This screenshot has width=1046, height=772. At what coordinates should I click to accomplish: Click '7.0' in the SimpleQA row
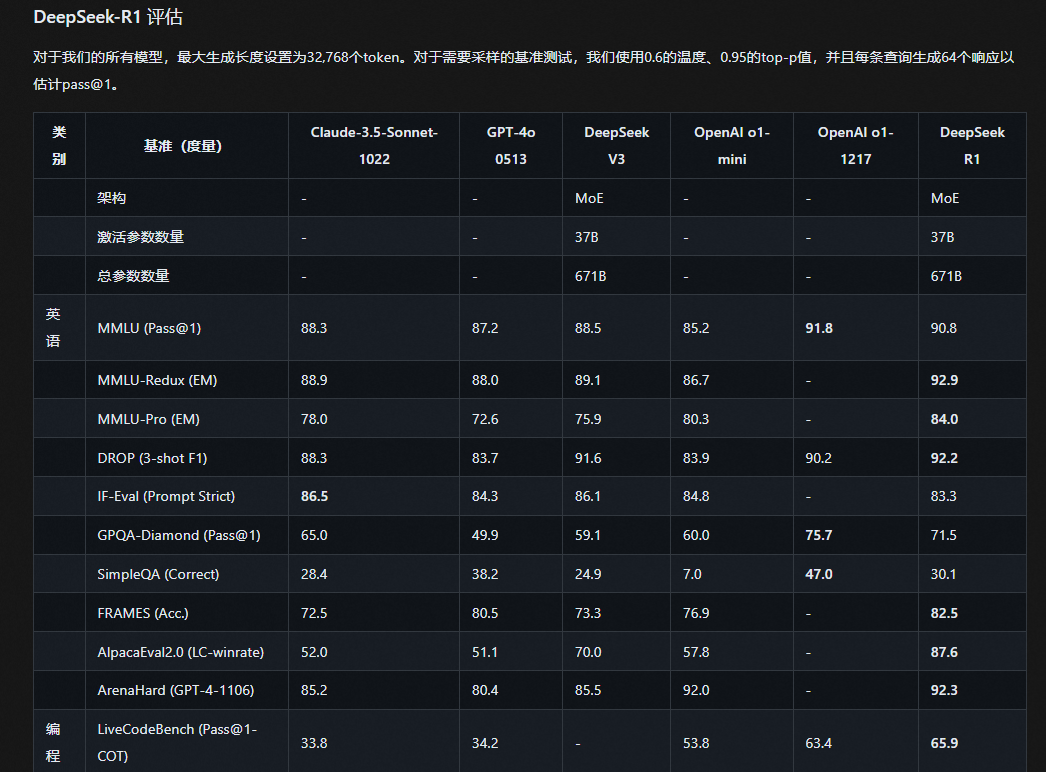click(692, 574)
